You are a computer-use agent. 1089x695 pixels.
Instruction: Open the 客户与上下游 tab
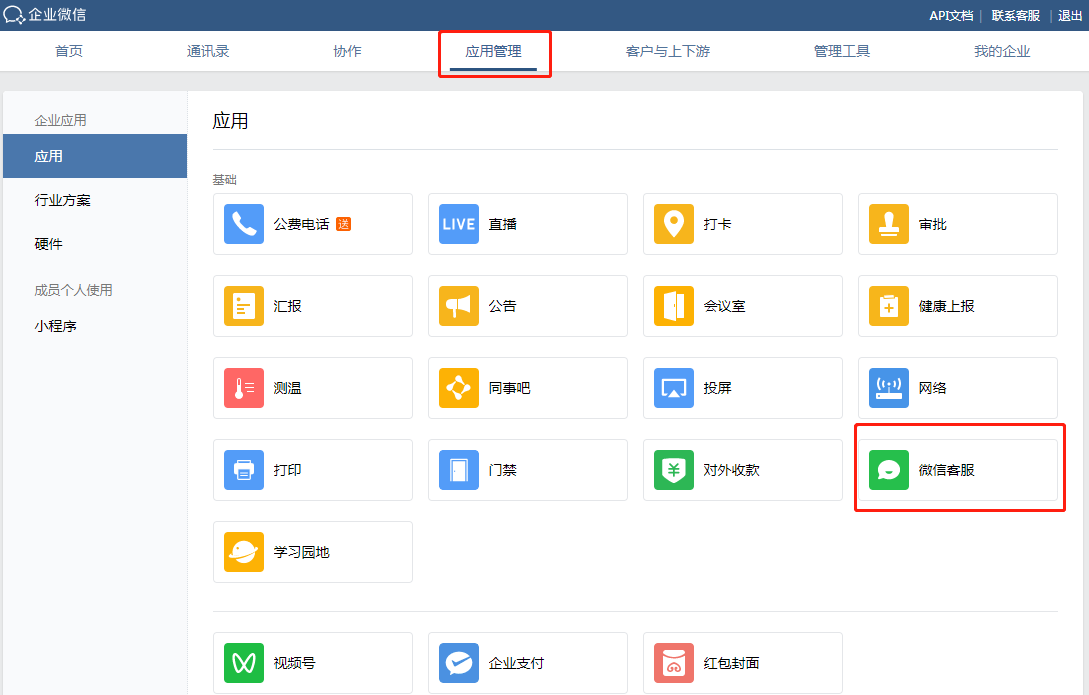pos(667,51)
